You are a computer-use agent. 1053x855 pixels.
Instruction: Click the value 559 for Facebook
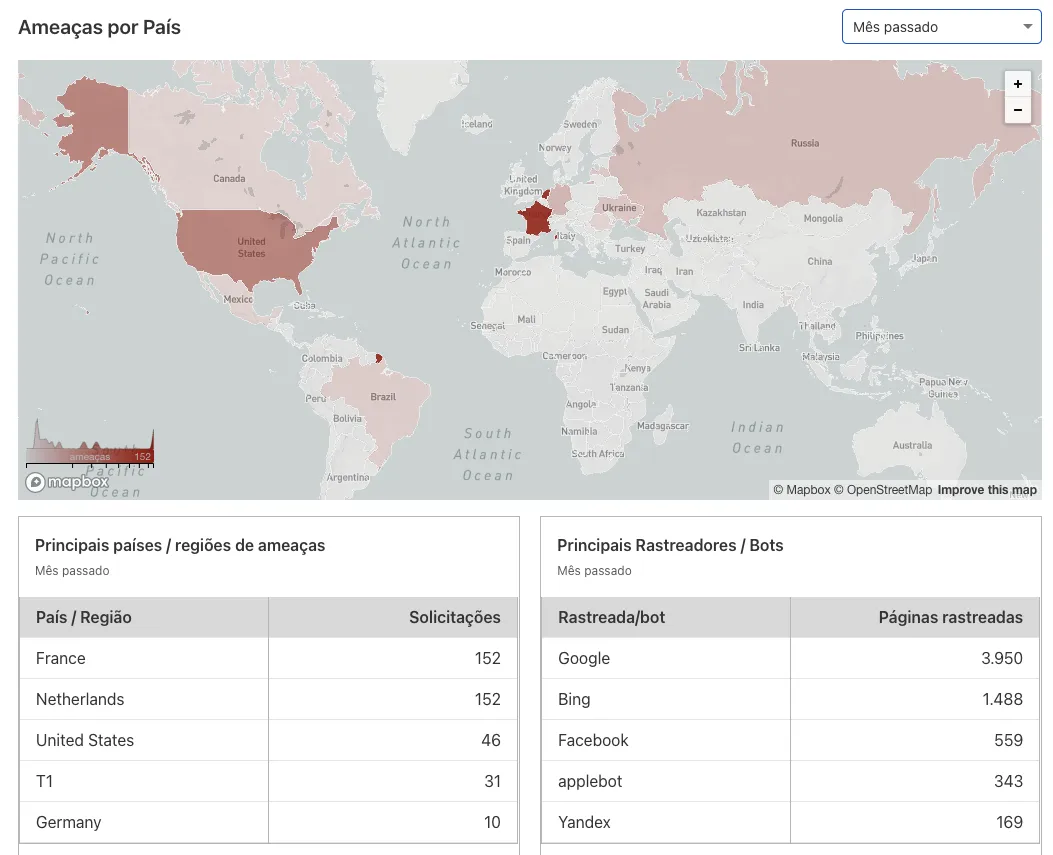pos(1009,740)
